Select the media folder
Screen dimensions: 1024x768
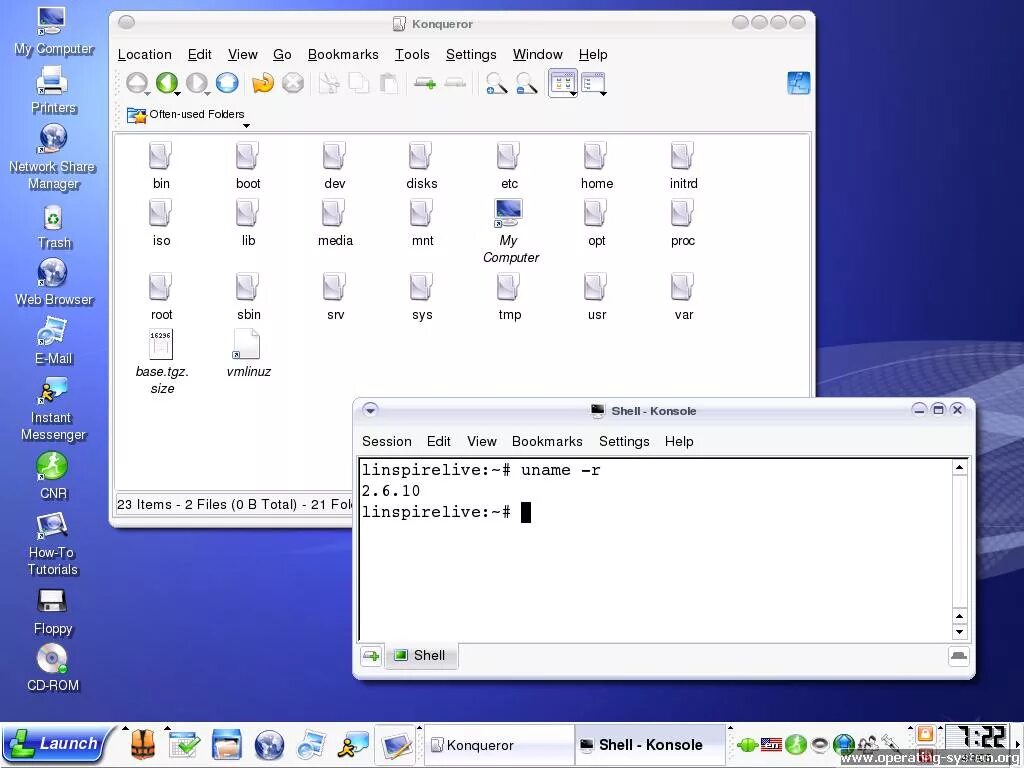[335, 223]
